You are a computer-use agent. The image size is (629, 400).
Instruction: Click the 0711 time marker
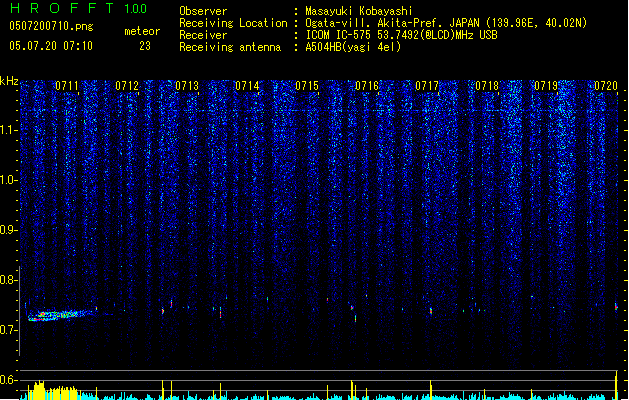click(67, 86)
